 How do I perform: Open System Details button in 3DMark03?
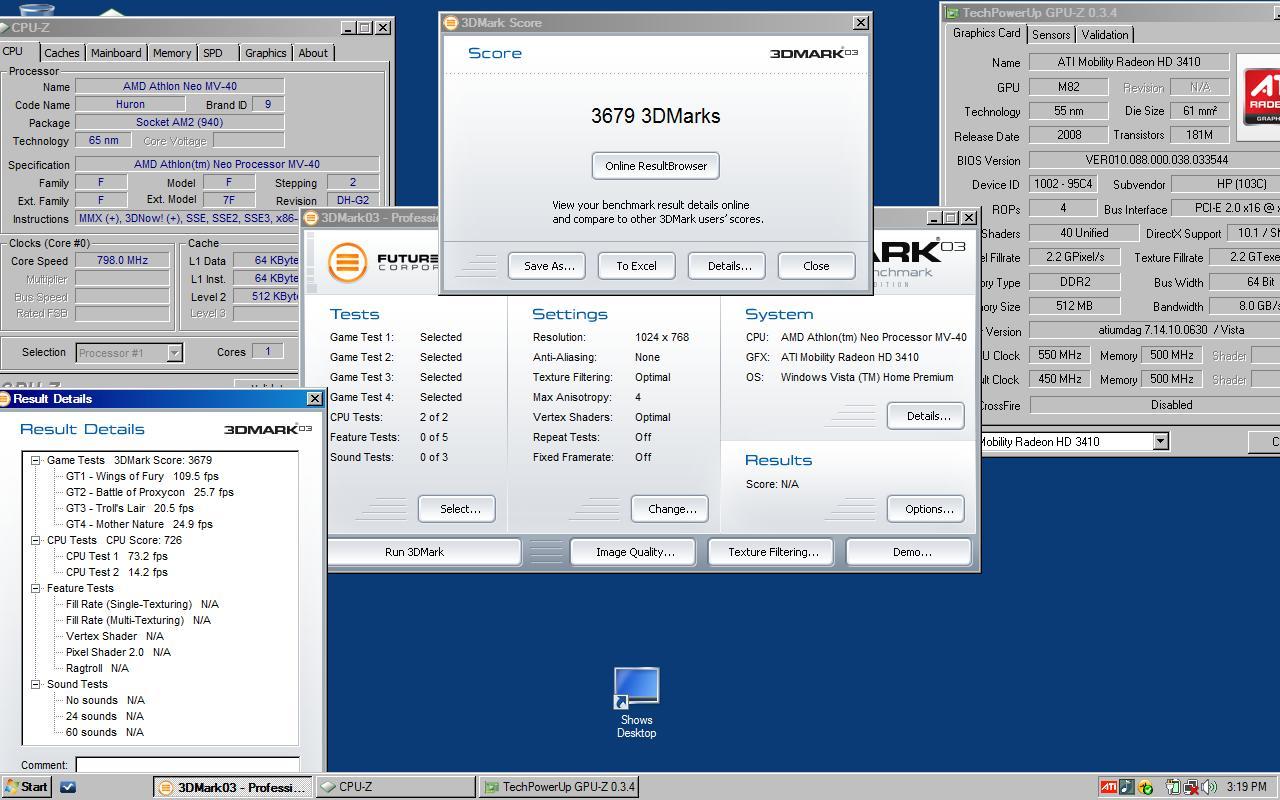click(x=928, y=416)
